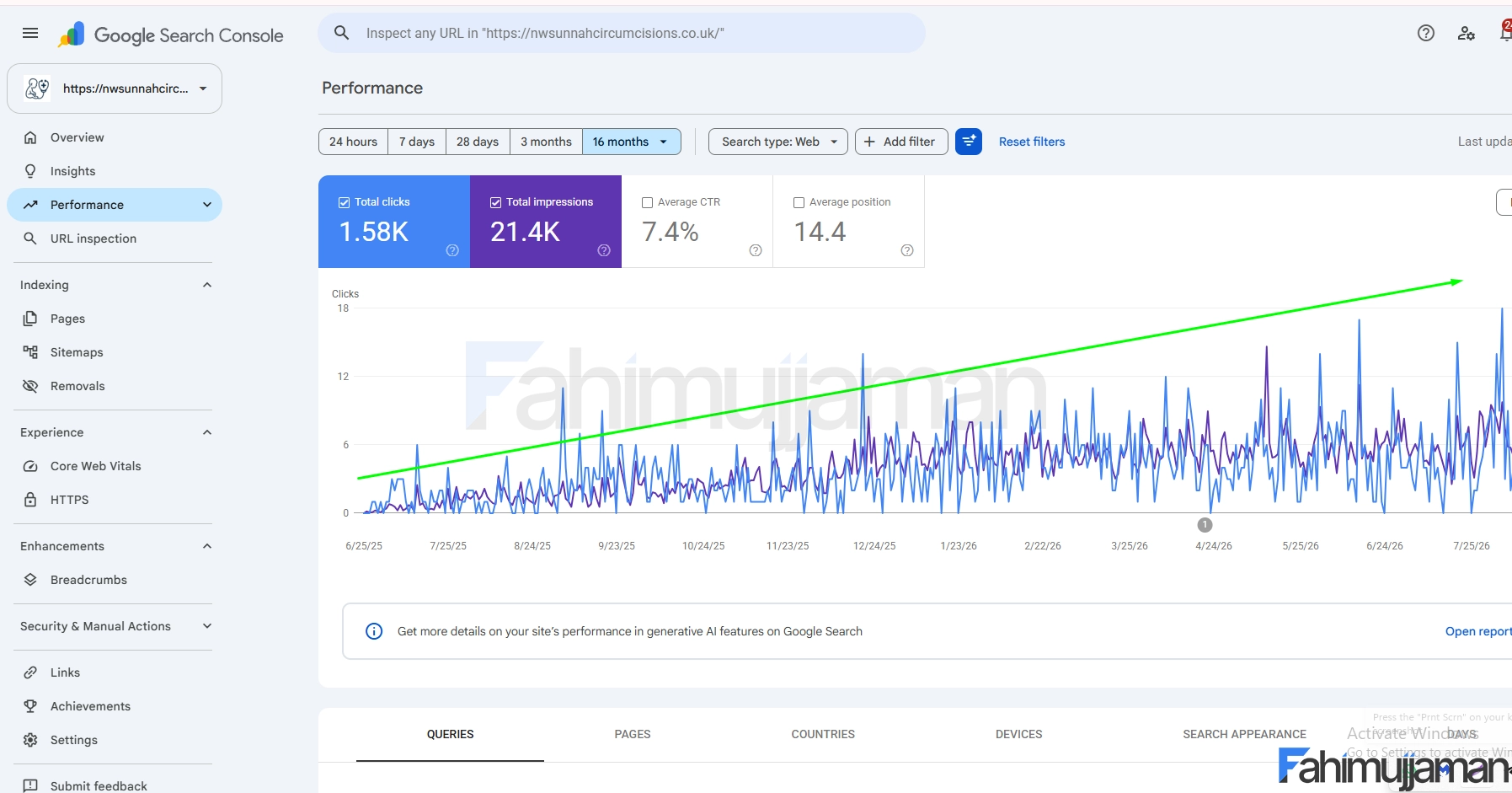Open the hamburger main menu
This screenshot has height=793, width=1512.
30,34
